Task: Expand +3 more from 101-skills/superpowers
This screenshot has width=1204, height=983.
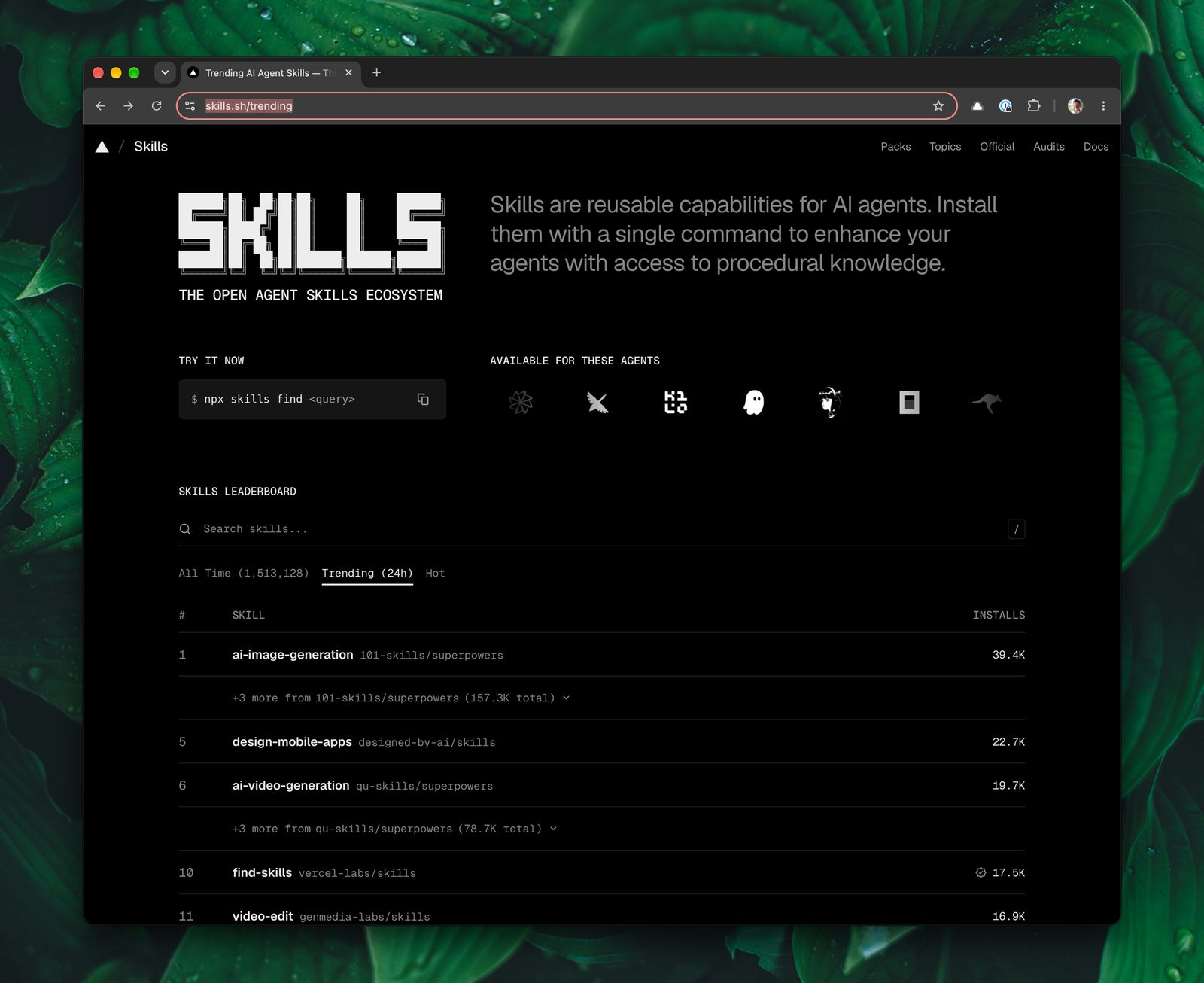Action: (x=401, y=698)
